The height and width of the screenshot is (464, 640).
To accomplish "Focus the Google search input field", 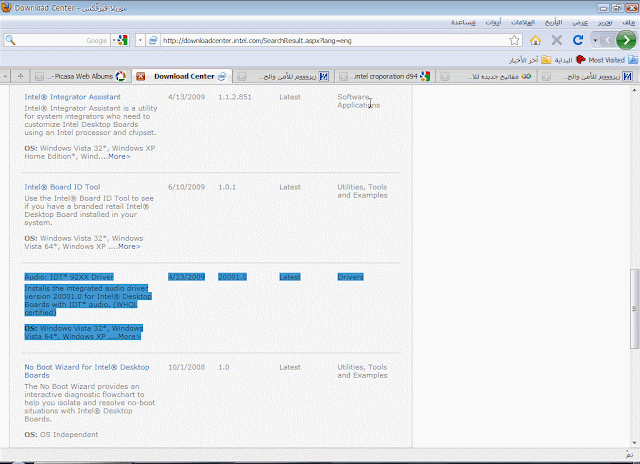I will (62, 40).
